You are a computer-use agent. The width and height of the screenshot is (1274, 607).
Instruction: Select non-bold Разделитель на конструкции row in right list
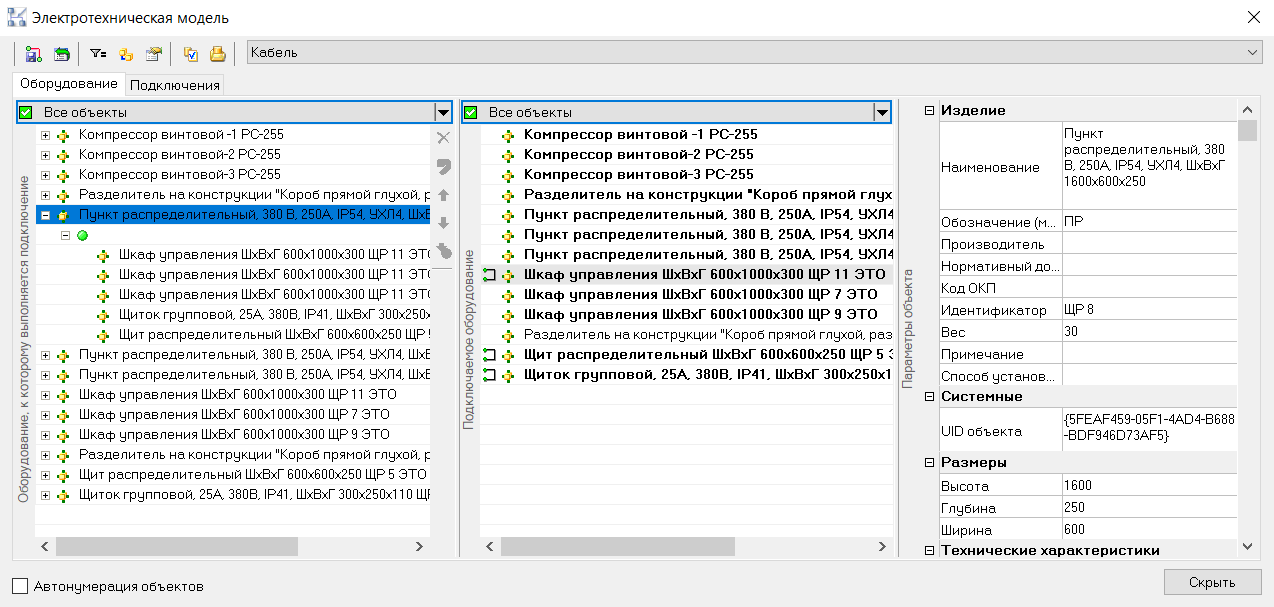(x=708, y=334)
